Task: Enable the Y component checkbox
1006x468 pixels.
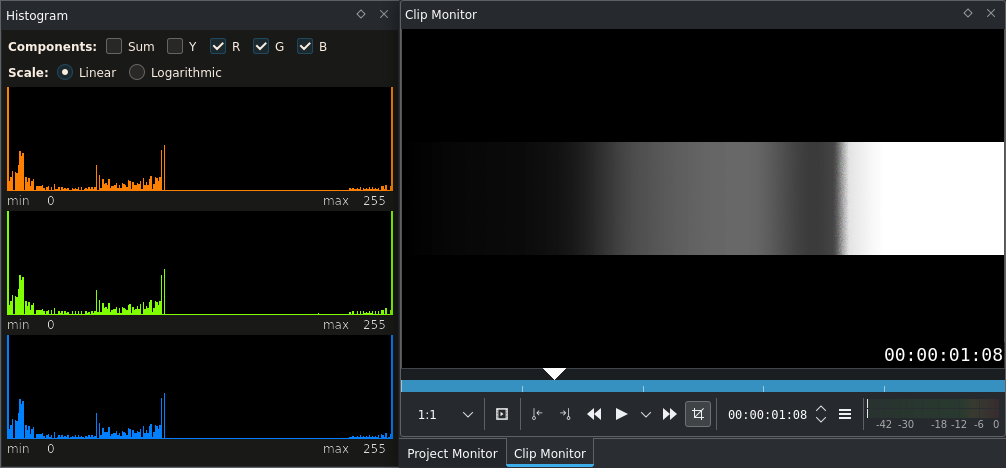Action: tap(175, 46)
